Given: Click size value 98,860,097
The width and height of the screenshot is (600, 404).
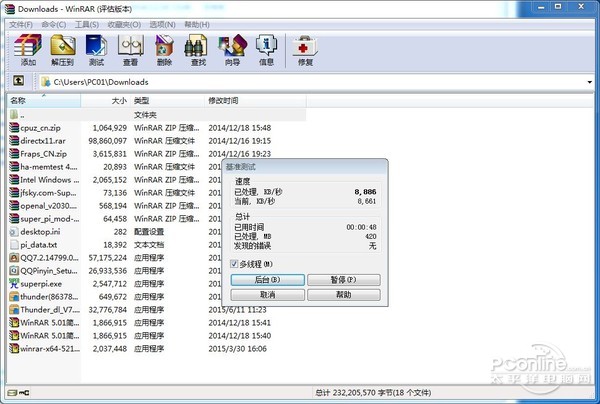Looking at the screenshot, I should click(x=108, y=140).
